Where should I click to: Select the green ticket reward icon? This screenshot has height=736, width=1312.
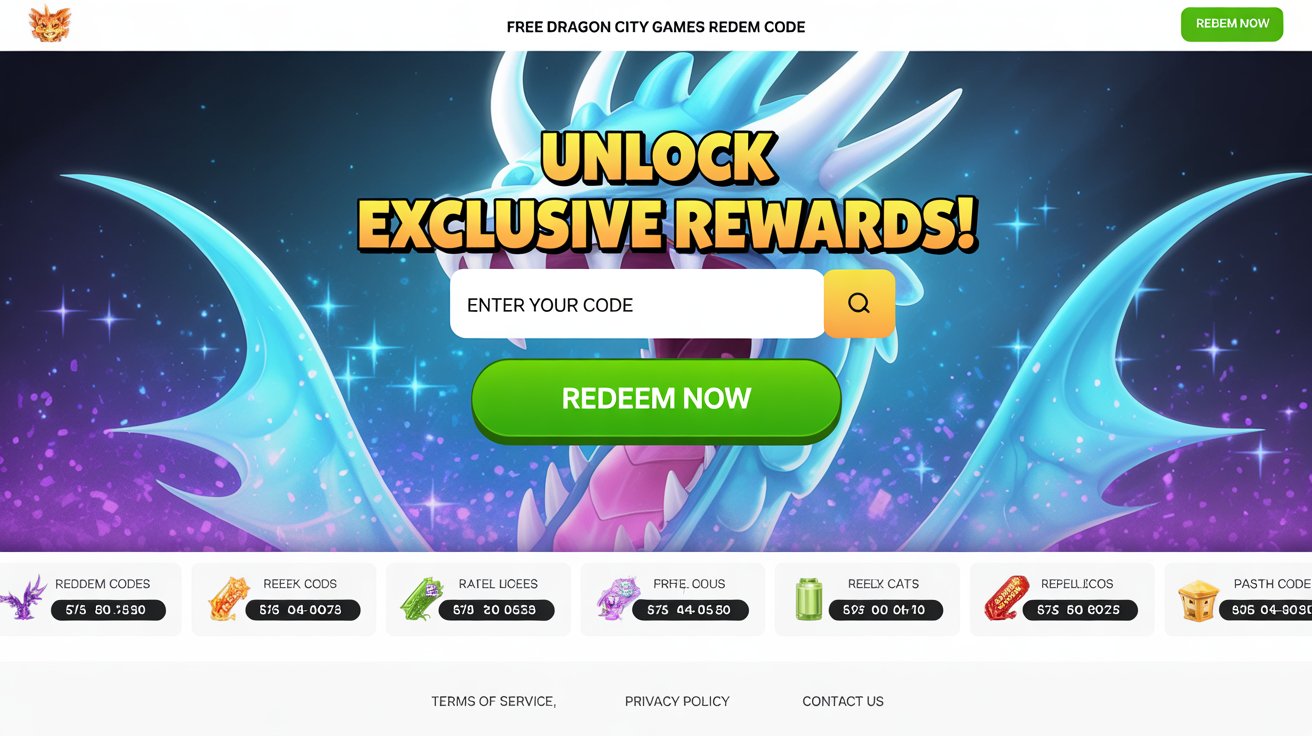pyautogui.click(x=418, y=599)
